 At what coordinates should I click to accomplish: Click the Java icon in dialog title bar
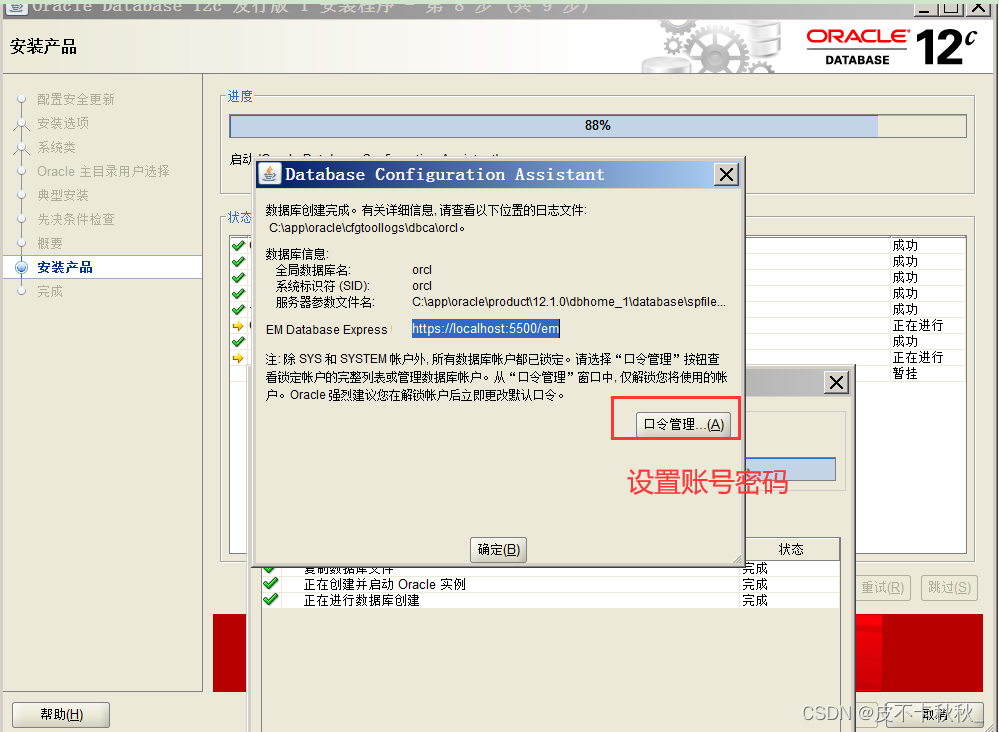pyautogui.click(x=270, y=174)
